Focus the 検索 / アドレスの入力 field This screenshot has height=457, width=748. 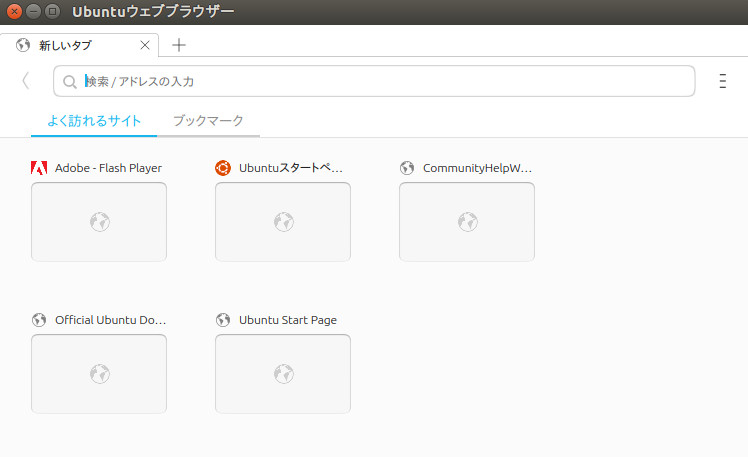pyautogui.click(x=374, y=81)
